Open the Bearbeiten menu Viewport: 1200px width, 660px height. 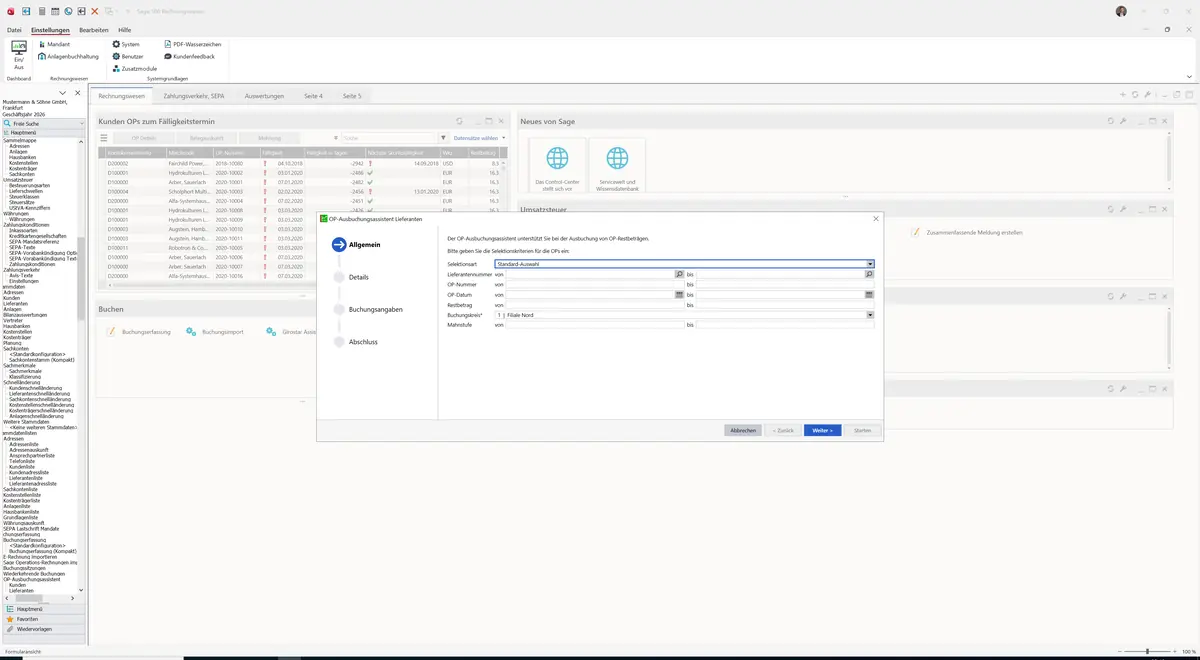[94, 30]
